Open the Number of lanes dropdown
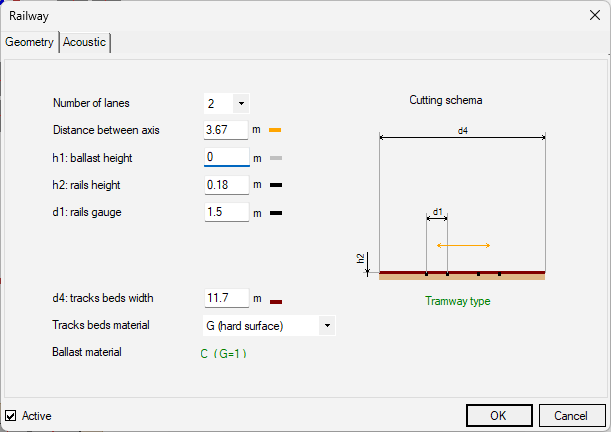 (241, 104)
